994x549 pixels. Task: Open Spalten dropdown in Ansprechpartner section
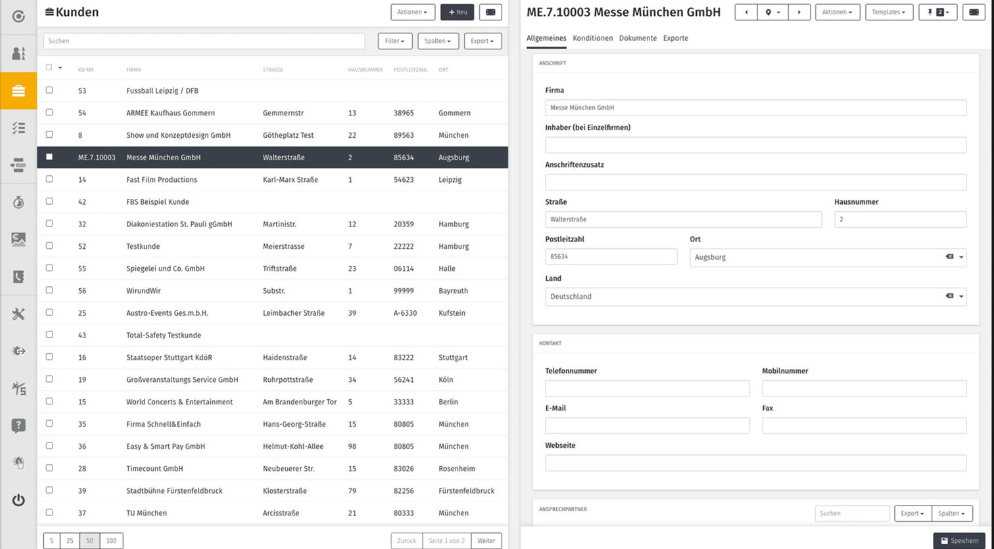pos(952,513)
